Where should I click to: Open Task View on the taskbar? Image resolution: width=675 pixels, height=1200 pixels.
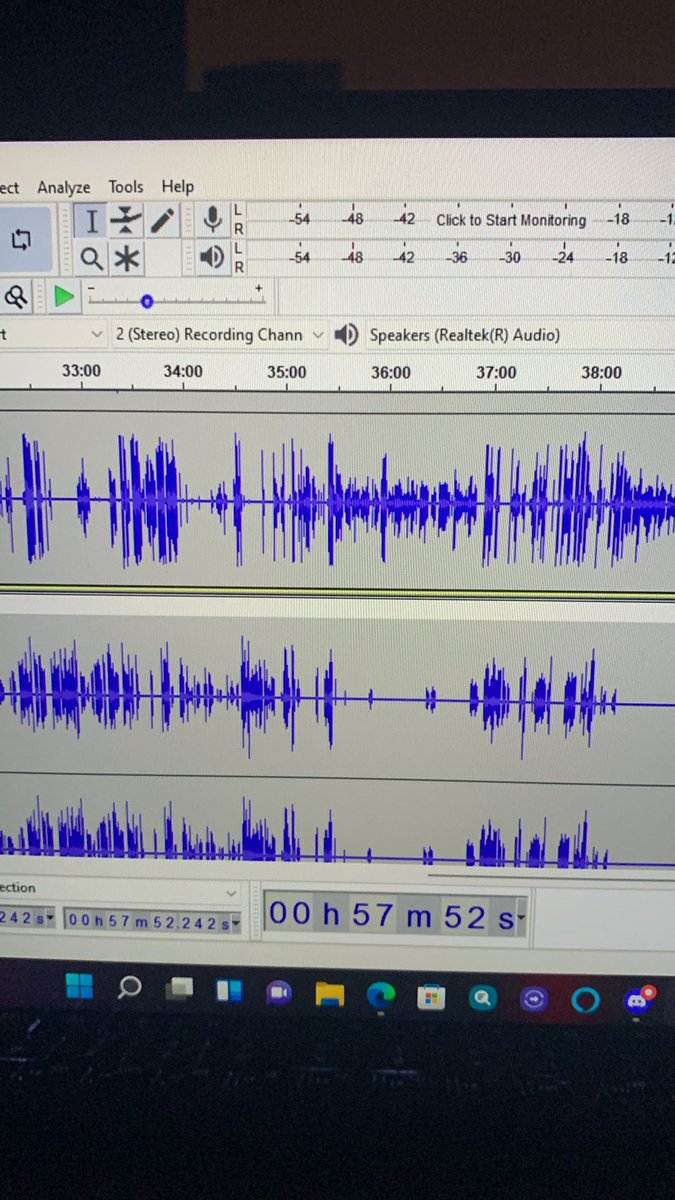[180, 990]
